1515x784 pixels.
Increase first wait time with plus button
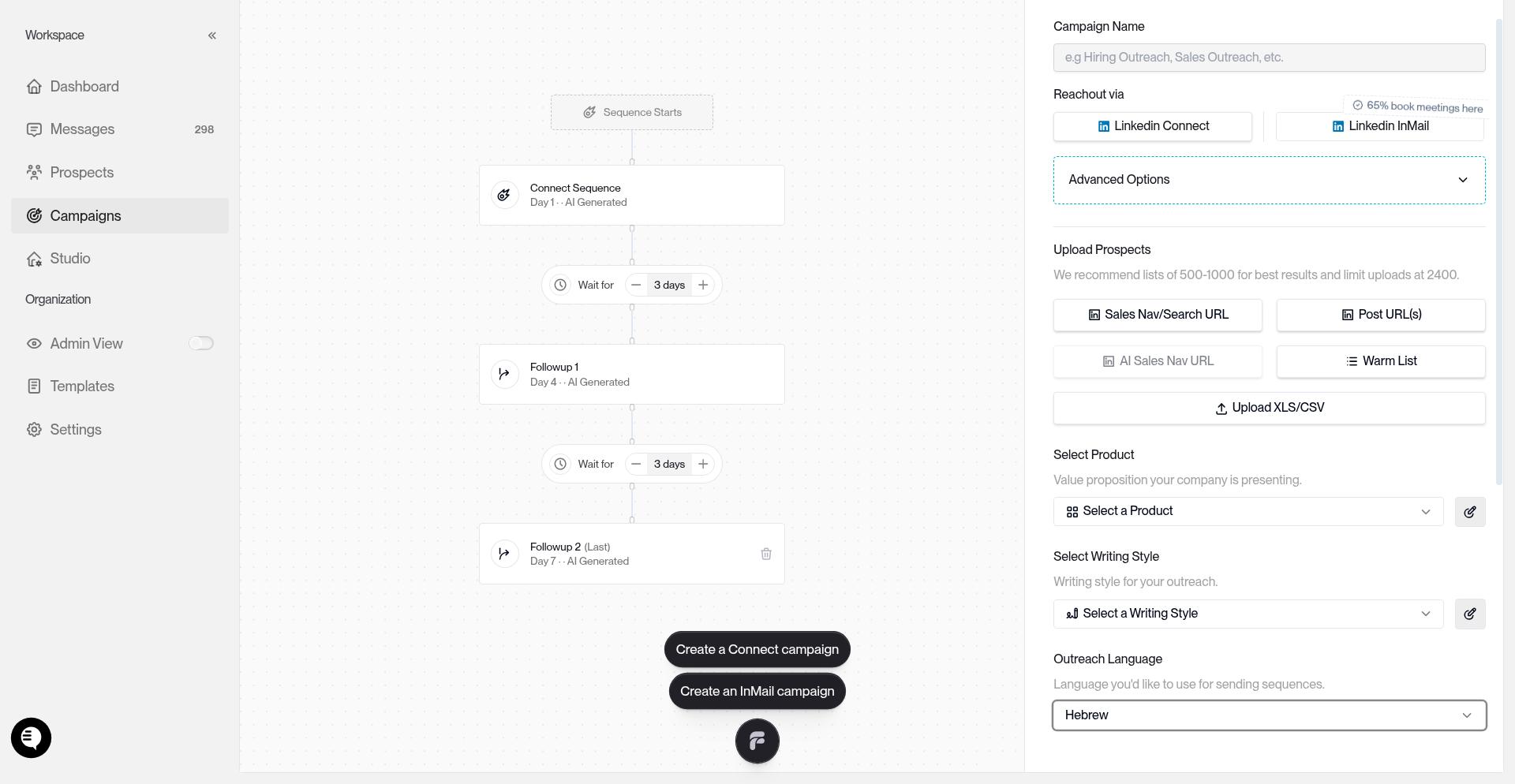tap(703, 285)
